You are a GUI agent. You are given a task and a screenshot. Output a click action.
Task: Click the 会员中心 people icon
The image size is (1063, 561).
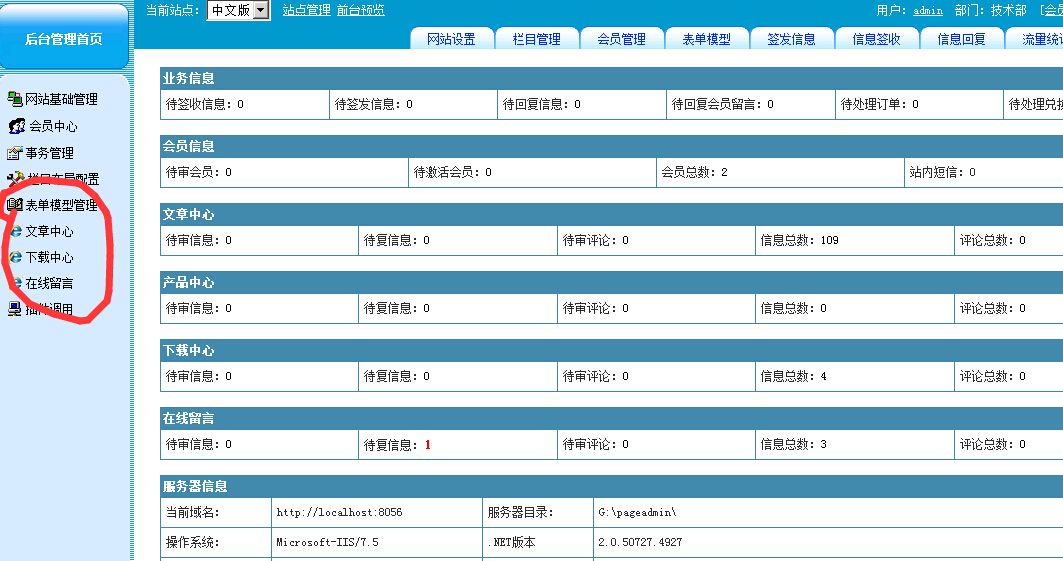17,126
